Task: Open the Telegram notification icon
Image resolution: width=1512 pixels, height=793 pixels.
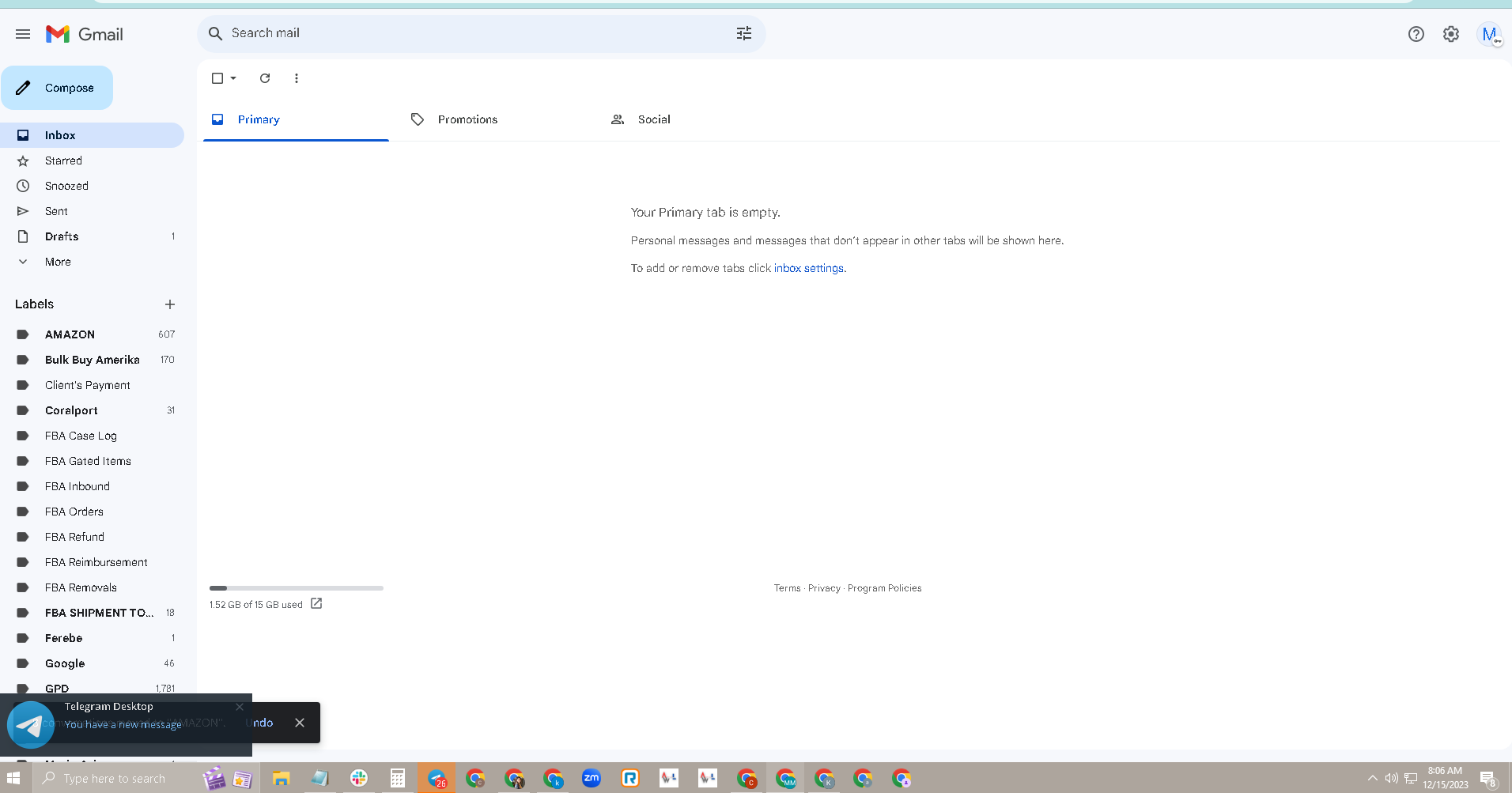Action: coord(31,725)
